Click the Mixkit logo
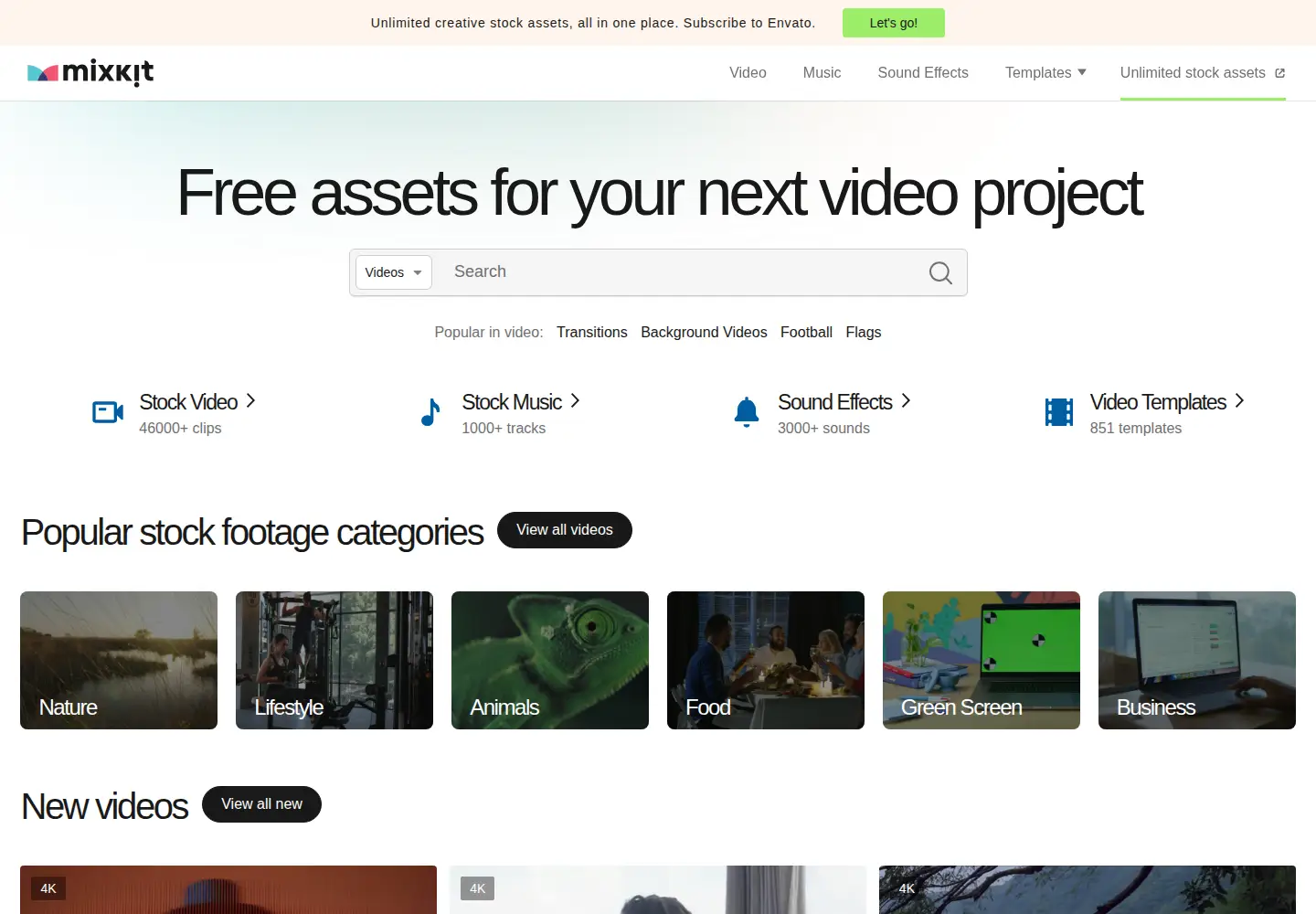This screenshot has height=914, width=1316. coord(90,73)
